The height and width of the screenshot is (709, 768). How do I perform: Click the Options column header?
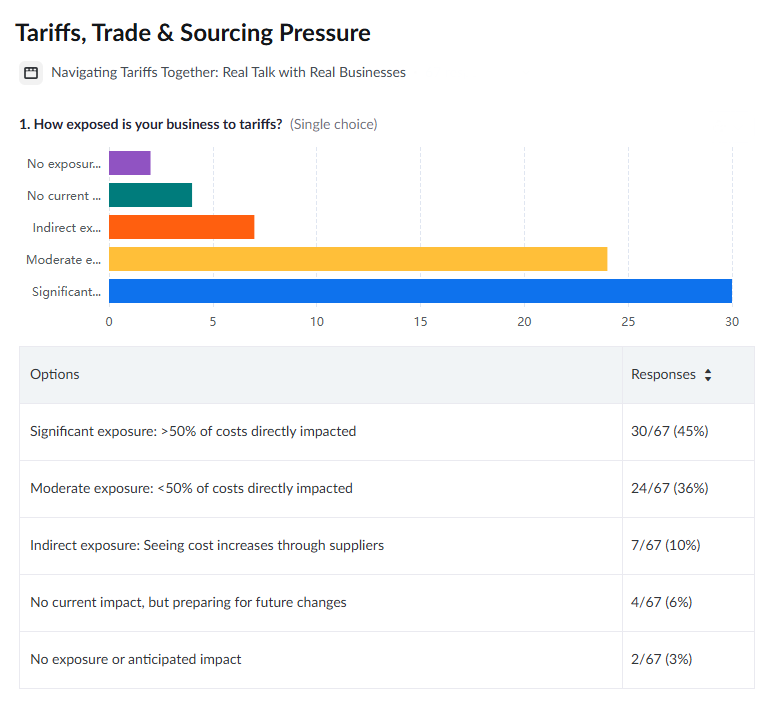[55, 374]
